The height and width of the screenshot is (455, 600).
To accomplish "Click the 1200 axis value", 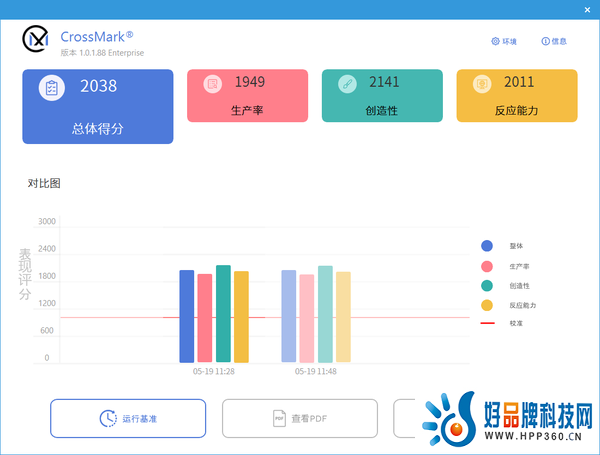I will click(x=47, y=303).
